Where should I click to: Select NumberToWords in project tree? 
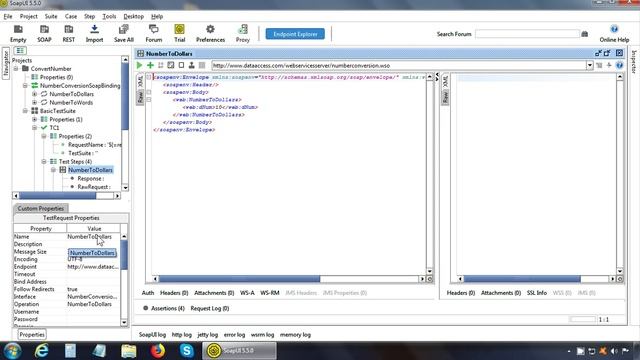pyautogui.click(x=71, y=102)
